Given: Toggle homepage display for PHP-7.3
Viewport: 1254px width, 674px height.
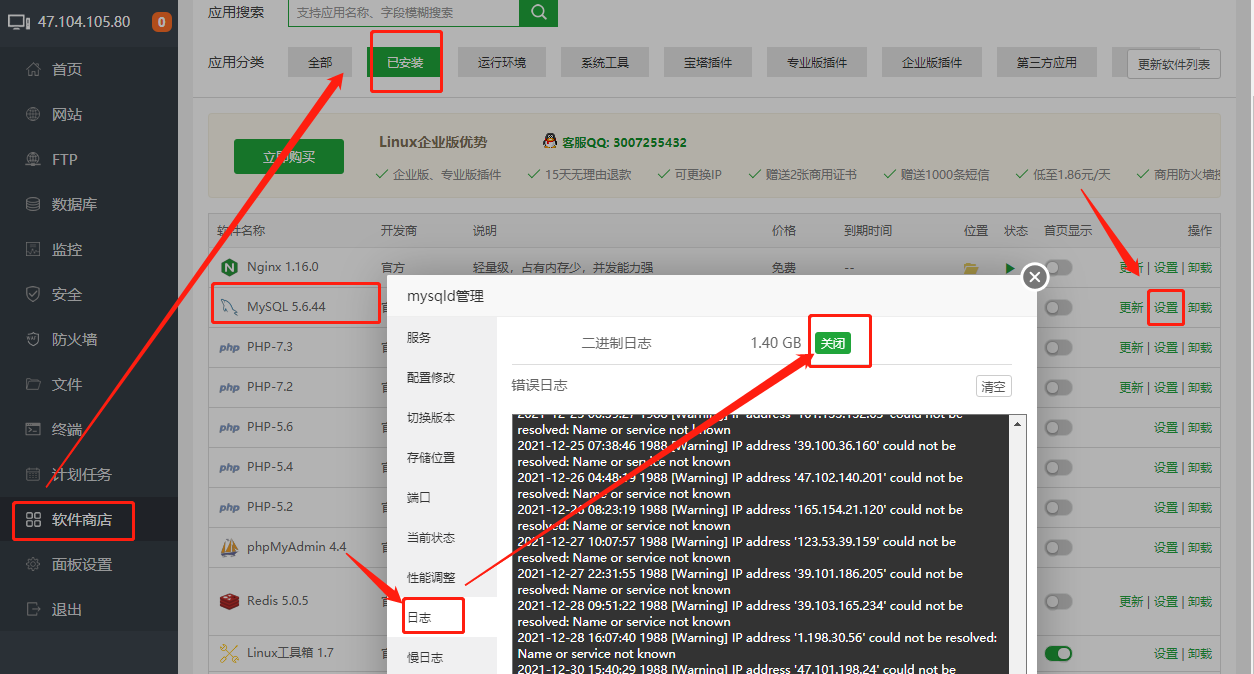Looking at the screenshot, I should pyautogui.click(x=1058, y=348).
